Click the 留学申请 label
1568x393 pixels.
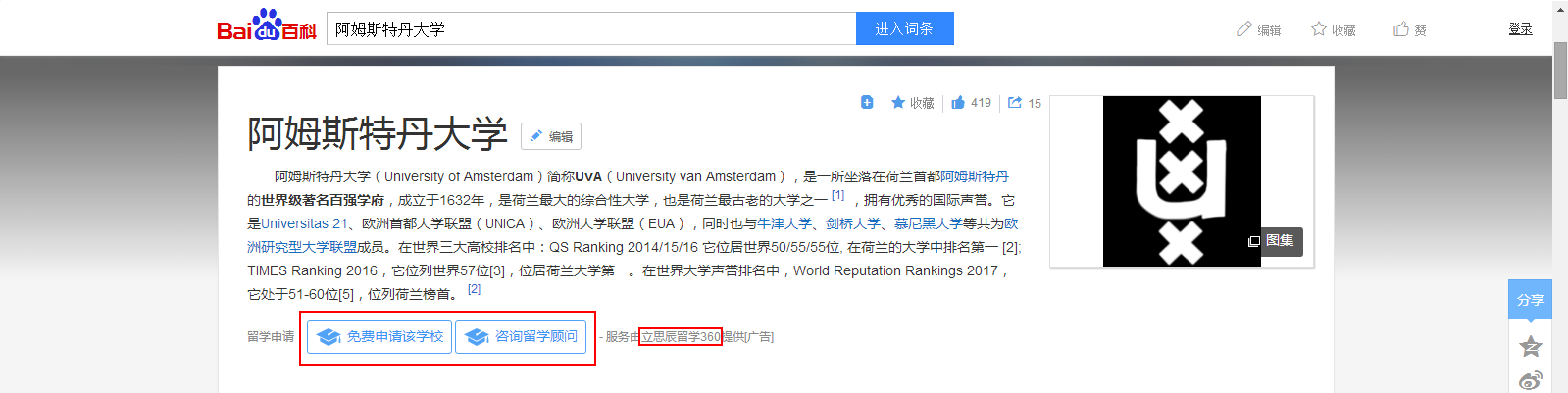click(x=271, y=337)
